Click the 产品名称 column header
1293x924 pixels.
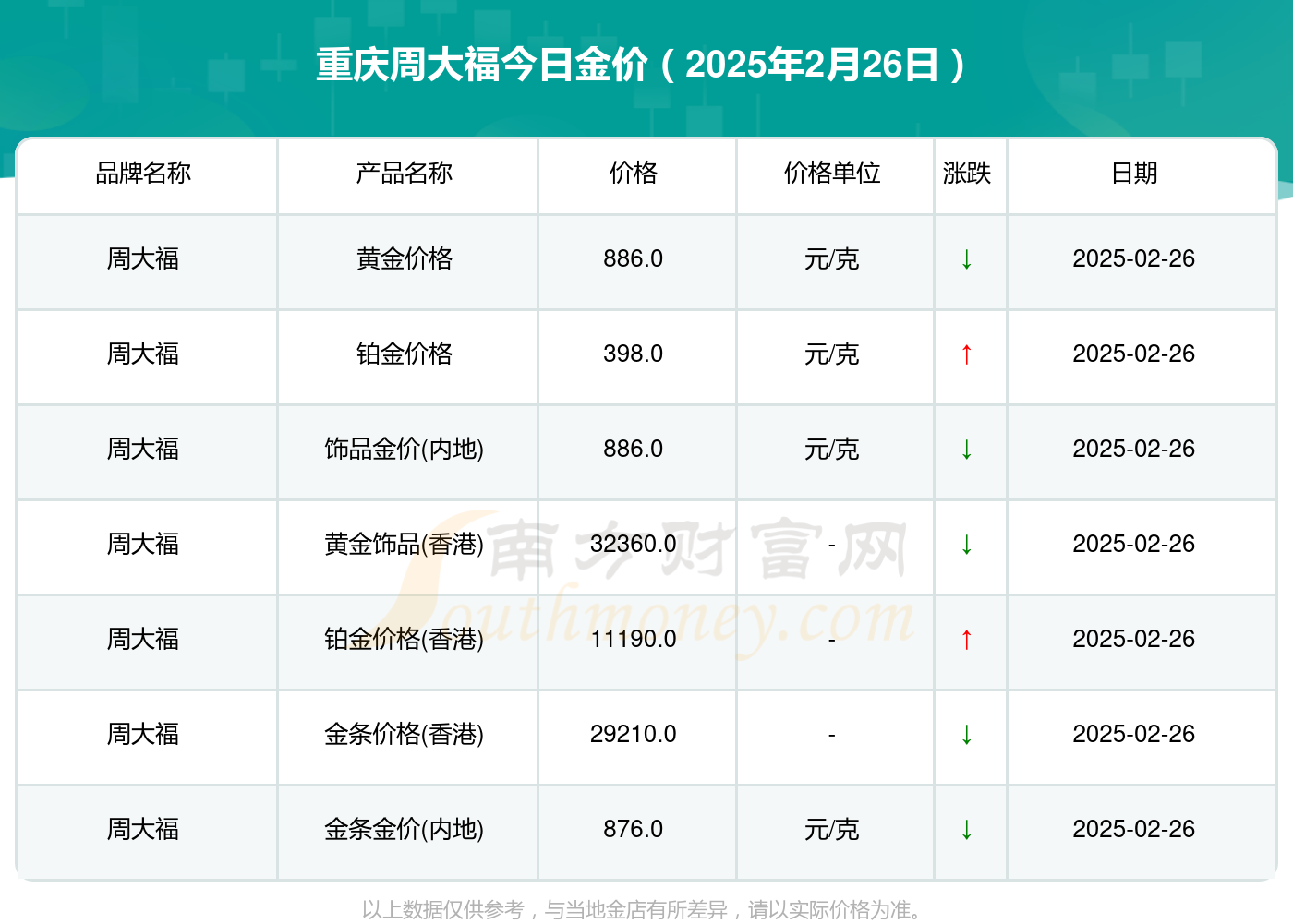(x=405, y=173)
